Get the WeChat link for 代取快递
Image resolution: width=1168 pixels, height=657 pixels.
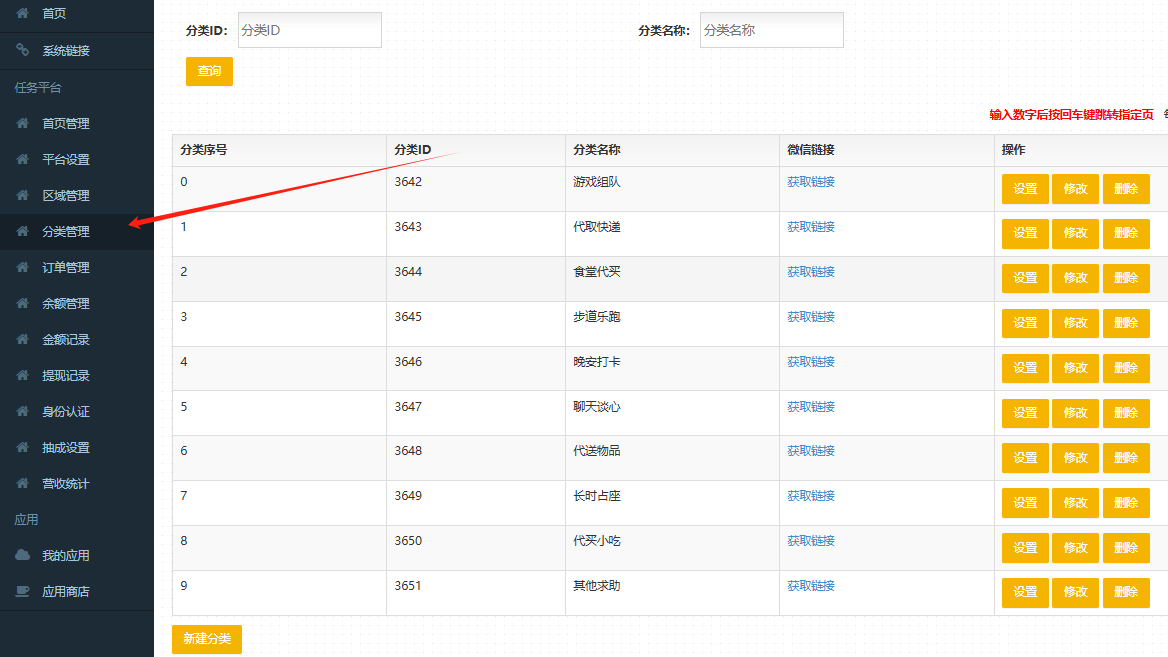click(x=810, y=227)
